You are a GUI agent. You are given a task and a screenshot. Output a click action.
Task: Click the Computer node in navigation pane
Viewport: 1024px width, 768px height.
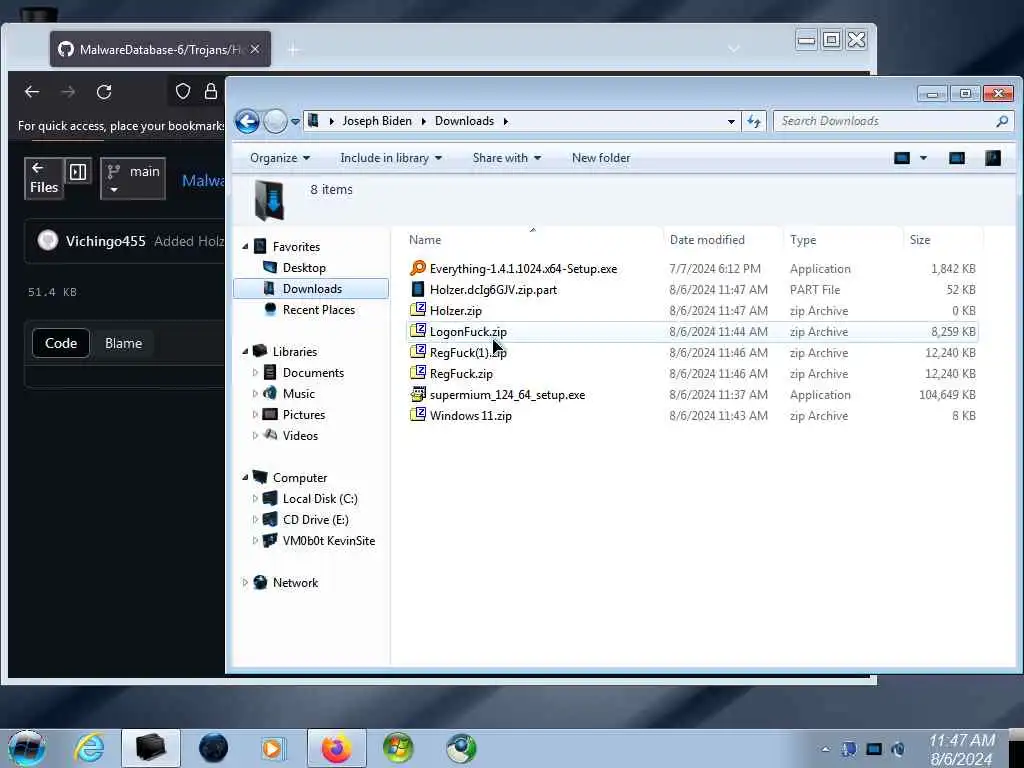[300, 477]
